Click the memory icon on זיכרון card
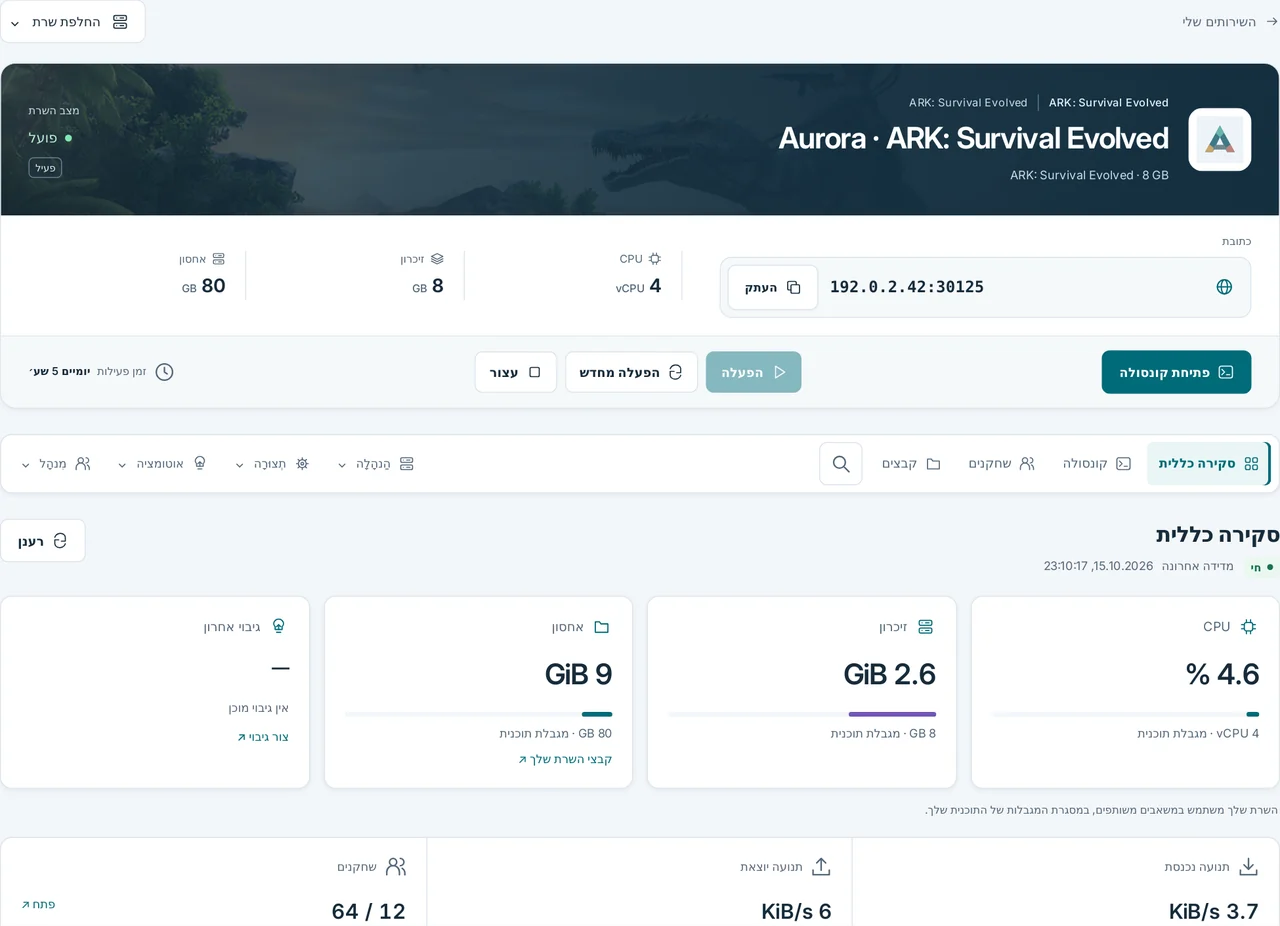 point(925,627)
